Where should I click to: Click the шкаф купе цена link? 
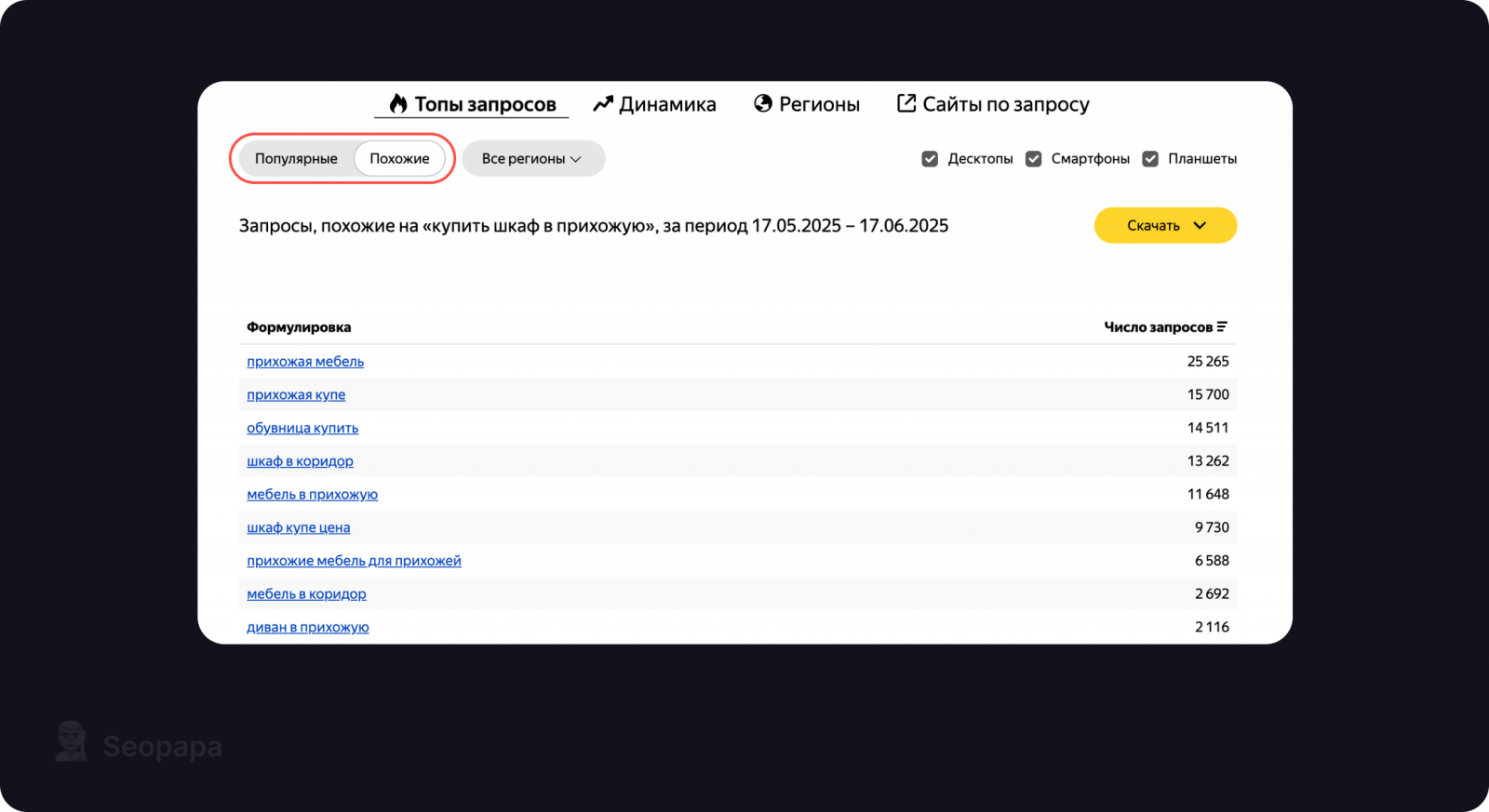(298, 527)
